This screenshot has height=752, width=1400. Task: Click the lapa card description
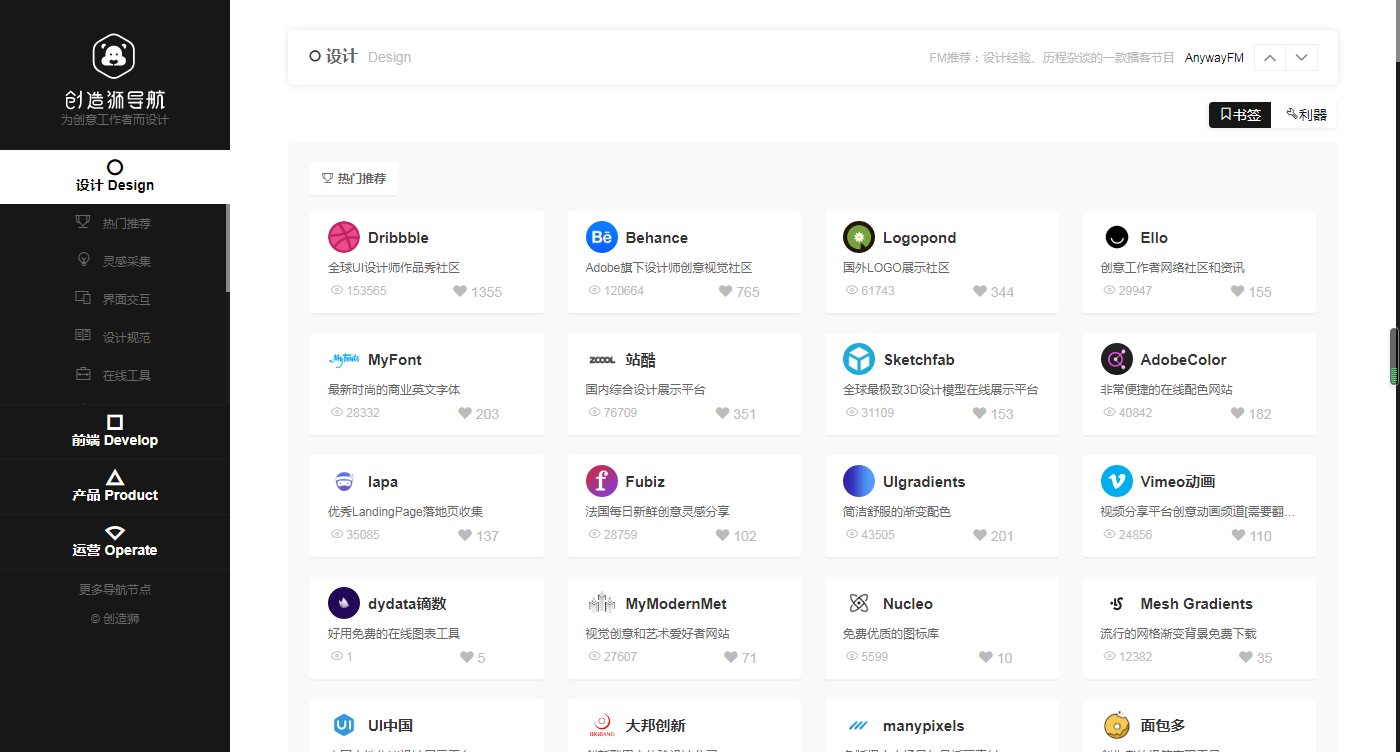(x=405, y=511)
